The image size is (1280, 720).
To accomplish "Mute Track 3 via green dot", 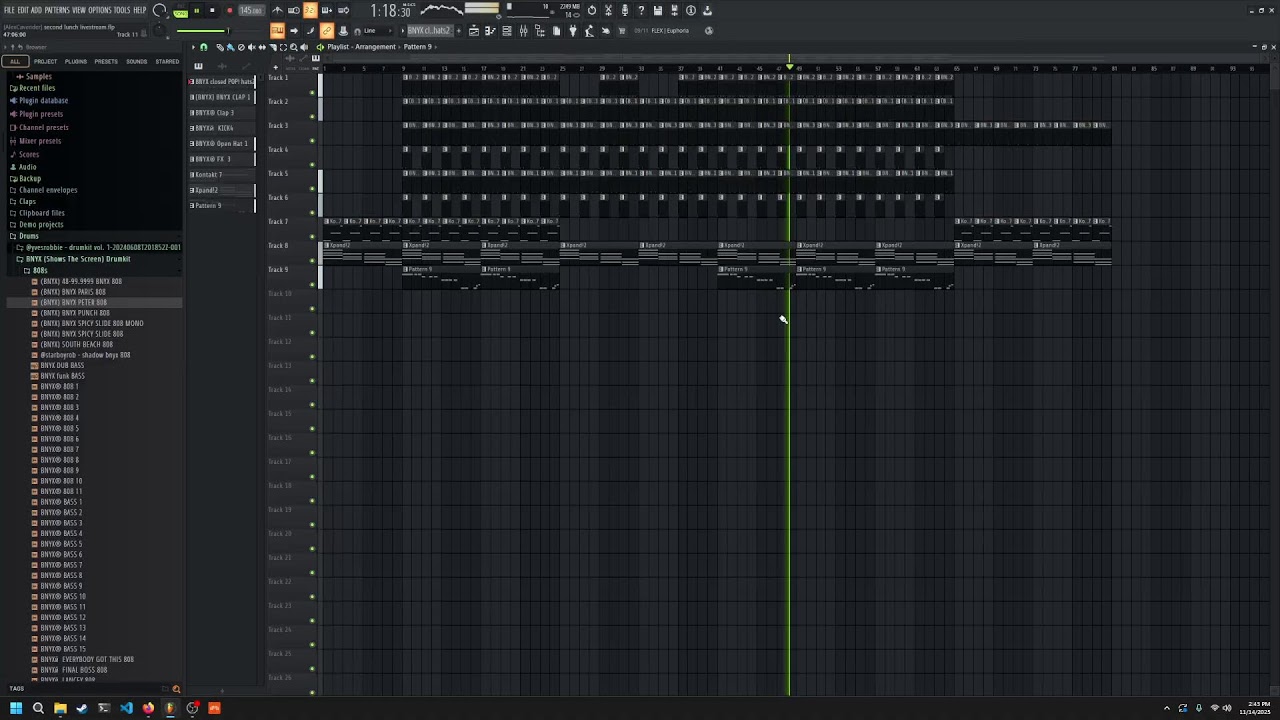I will (312, 140).
